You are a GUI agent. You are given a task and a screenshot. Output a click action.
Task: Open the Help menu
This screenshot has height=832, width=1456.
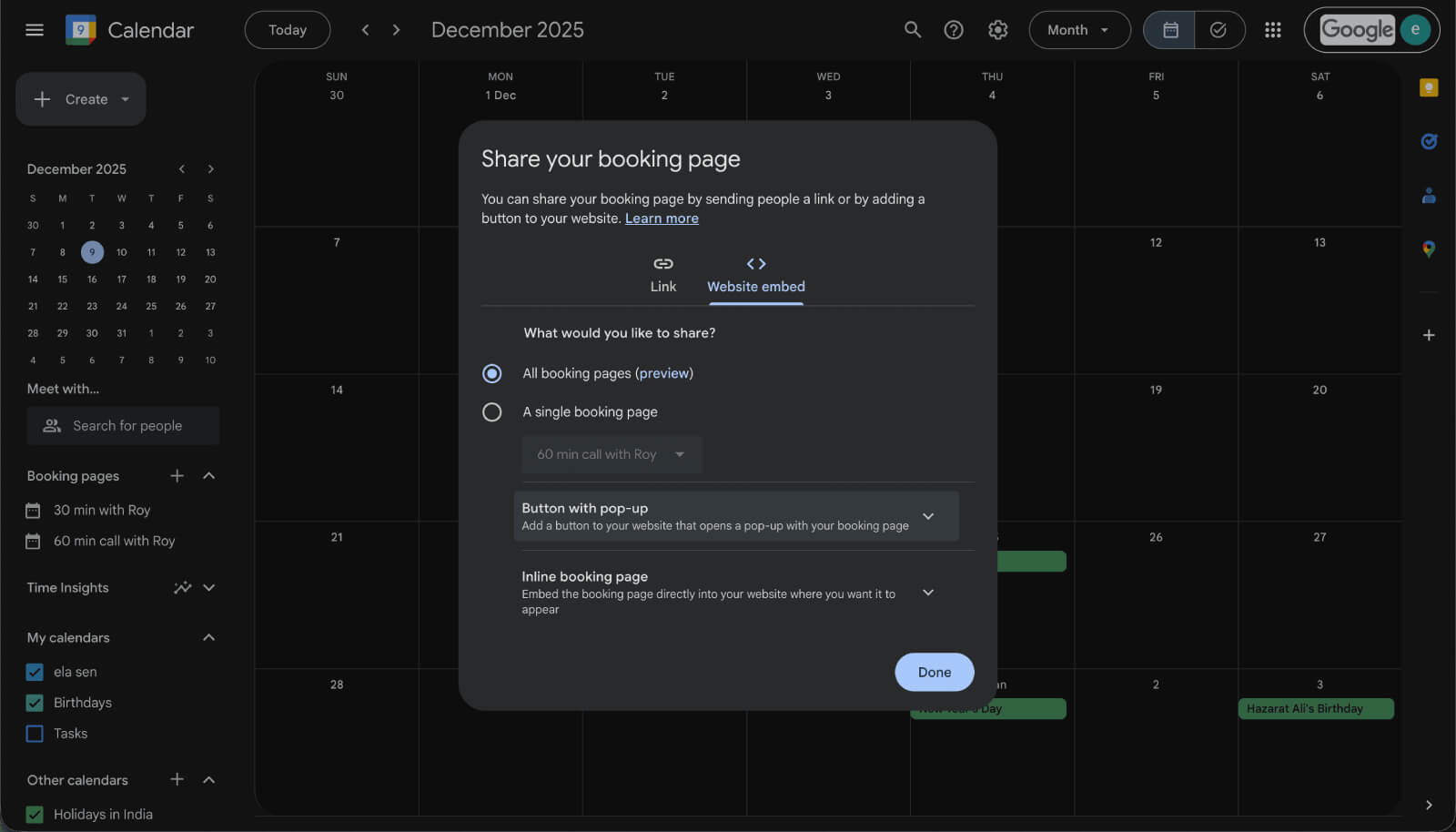[954, 29]
